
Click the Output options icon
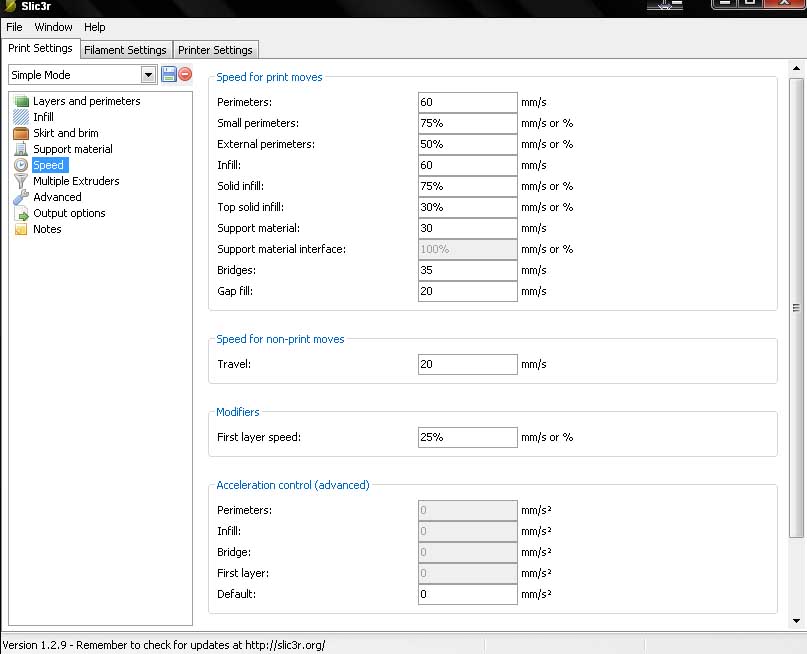[x=21, y=213]
